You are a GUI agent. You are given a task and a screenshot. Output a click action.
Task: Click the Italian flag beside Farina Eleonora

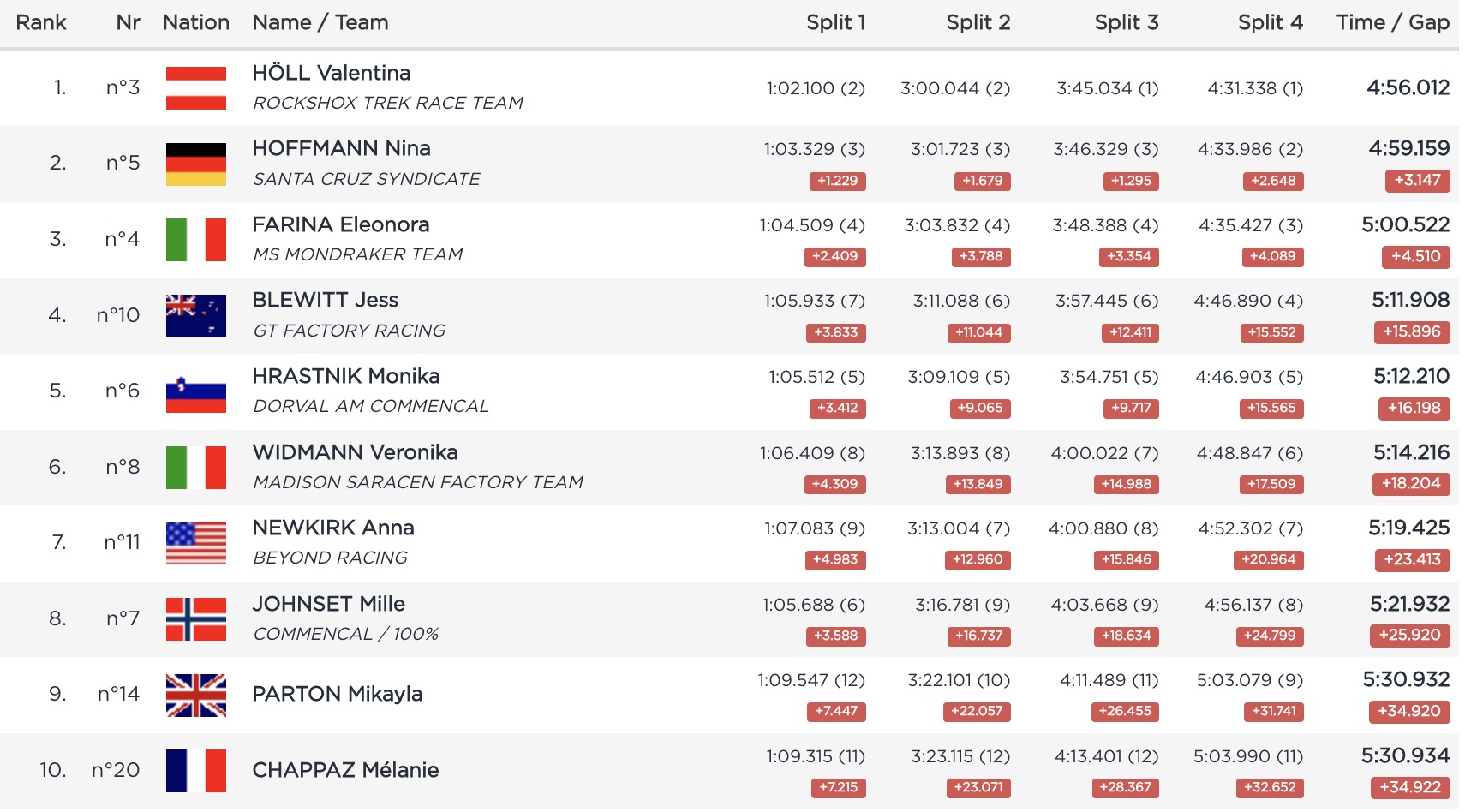point(196,240)
